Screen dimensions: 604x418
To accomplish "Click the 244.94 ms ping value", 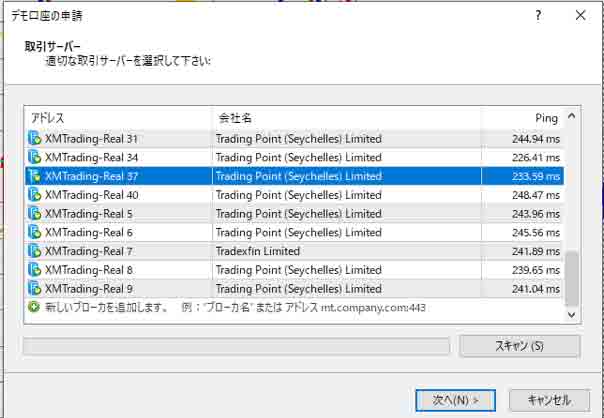I will [536, 139].
